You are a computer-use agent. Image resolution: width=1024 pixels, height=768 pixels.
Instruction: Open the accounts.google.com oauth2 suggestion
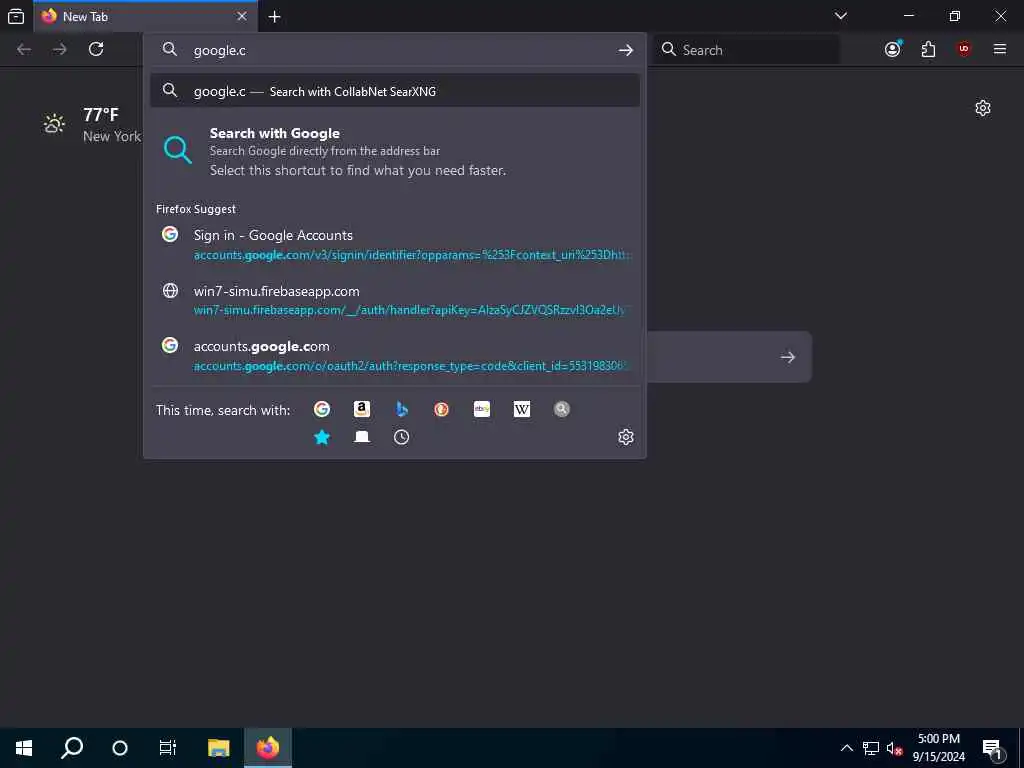click(395, 355)
